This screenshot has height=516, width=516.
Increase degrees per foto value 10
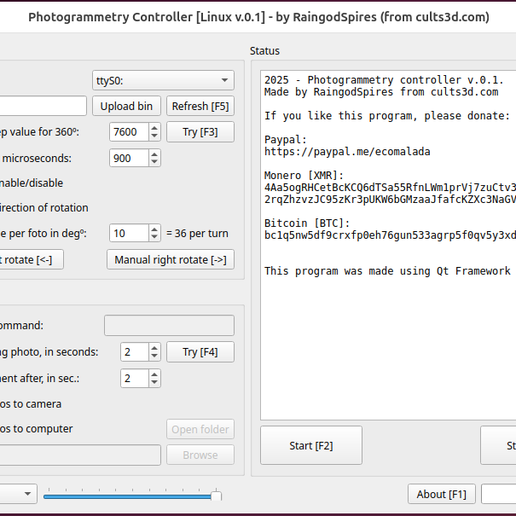click(x=154, y=229)
